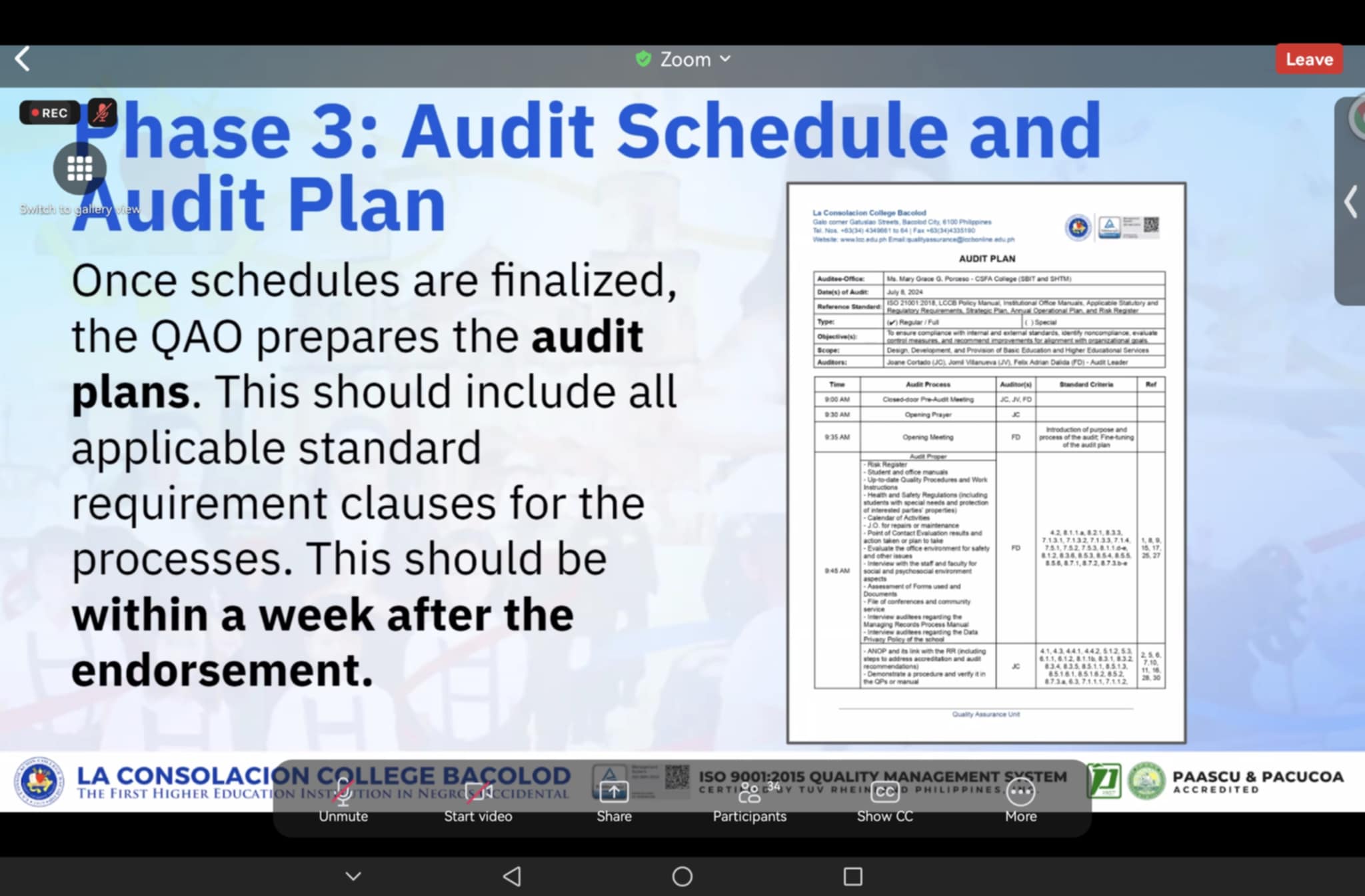Tap the red muted microphone indicator

pos(102,113)
